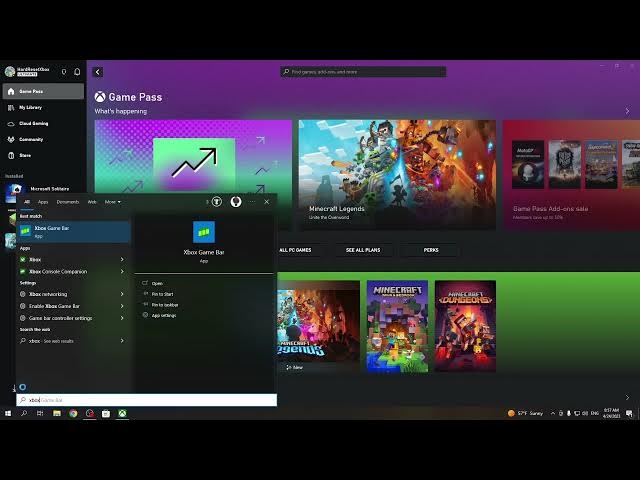Switch to the Apps search tab

coord(43,202)
